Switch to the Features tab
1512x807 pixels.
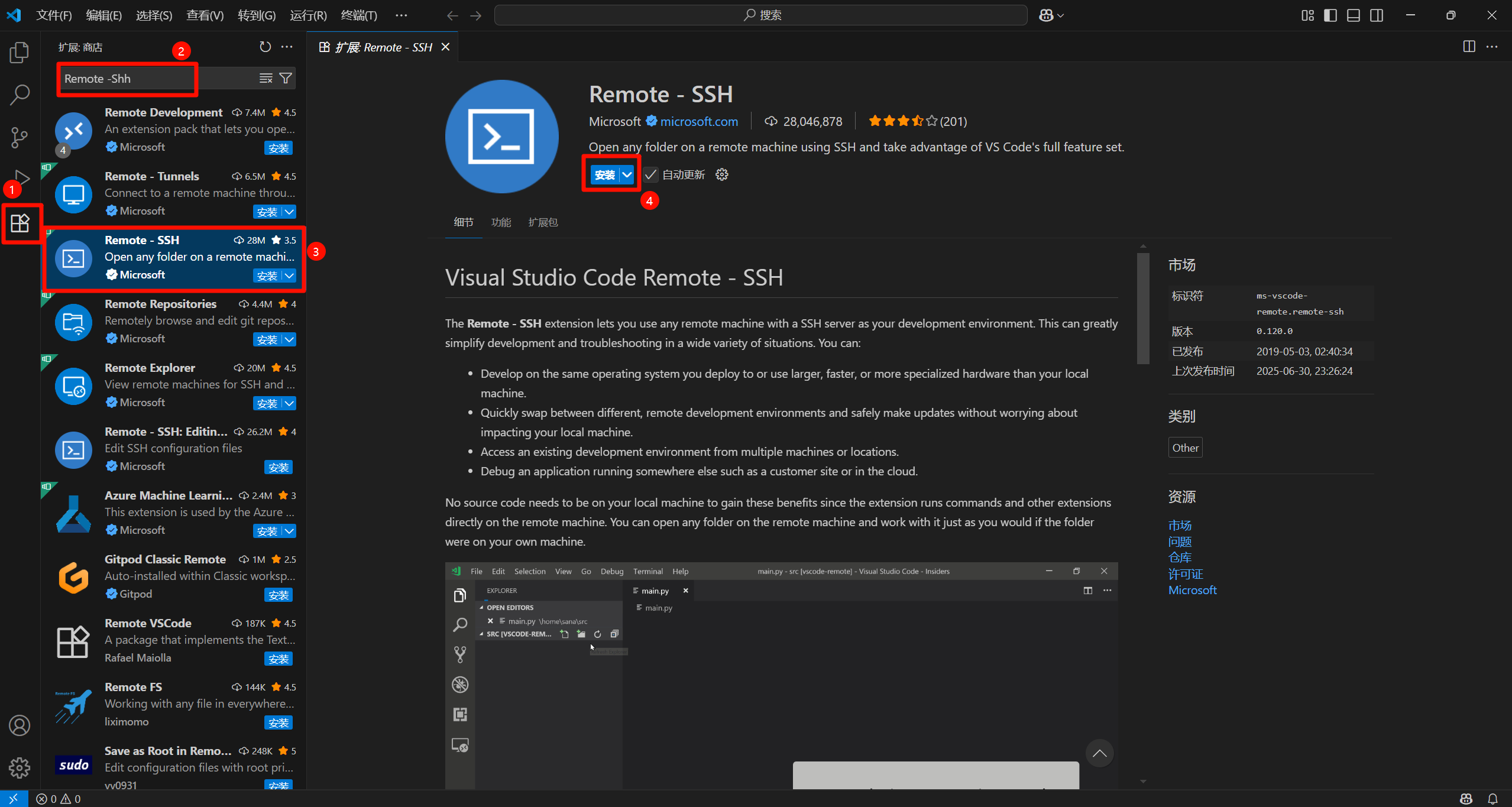click(x=501, y=222)
